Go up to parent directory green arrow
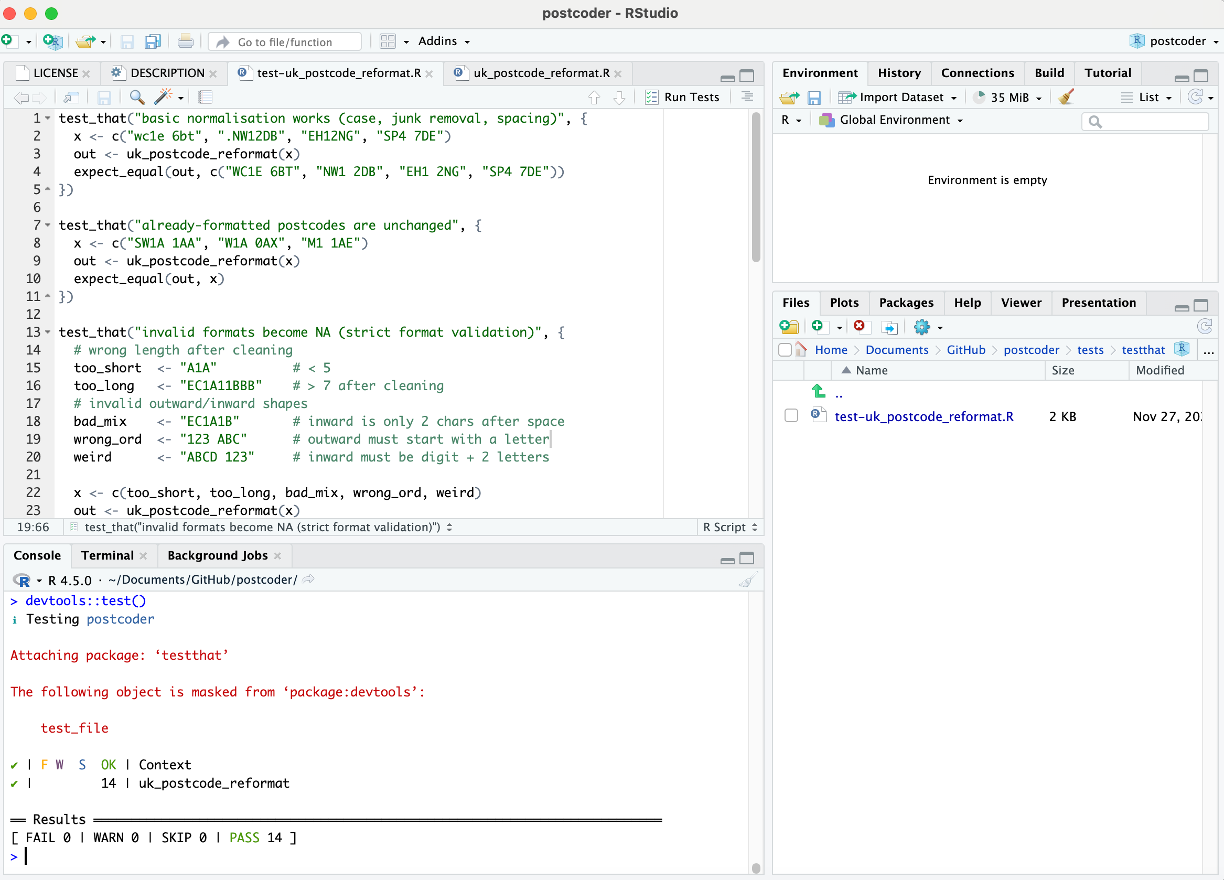This screenshot has width=1224, height=880. click(x=818, y=392)
